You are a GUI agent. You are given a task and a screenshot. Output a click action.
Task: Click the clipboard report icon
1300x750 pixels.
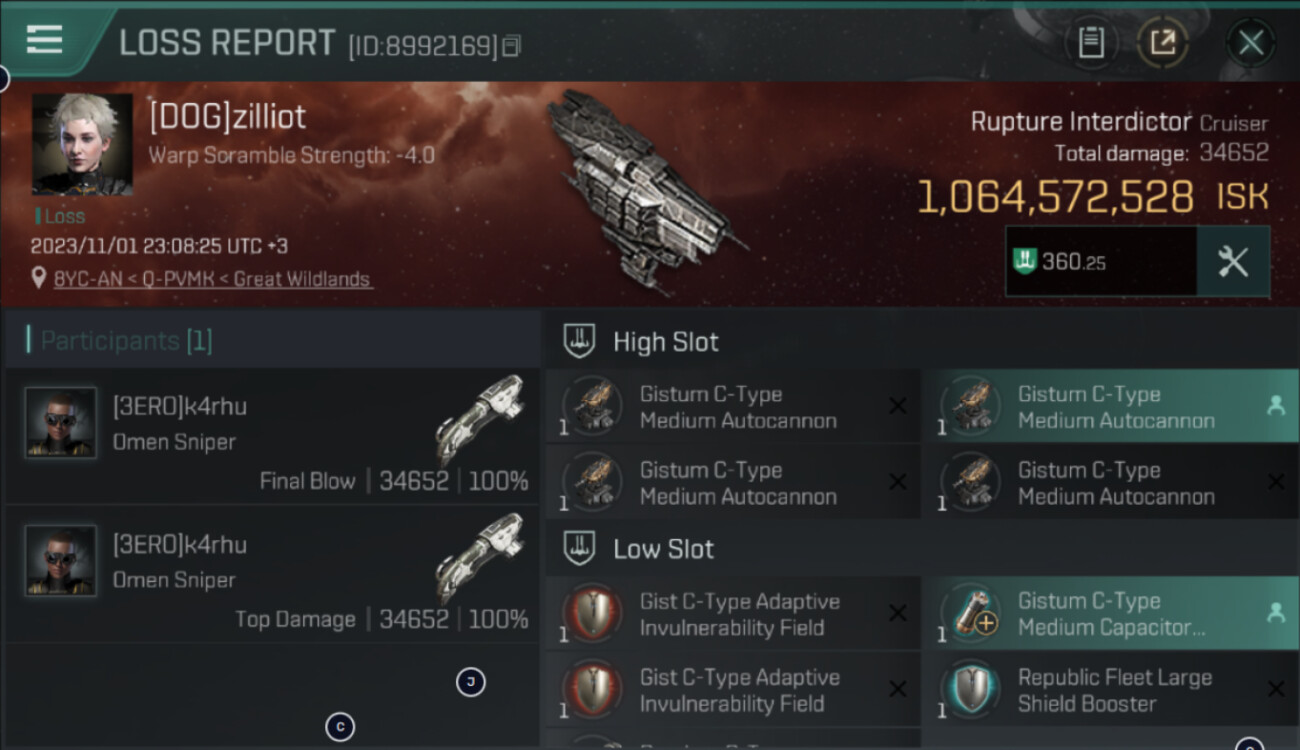coord(1091,43)
